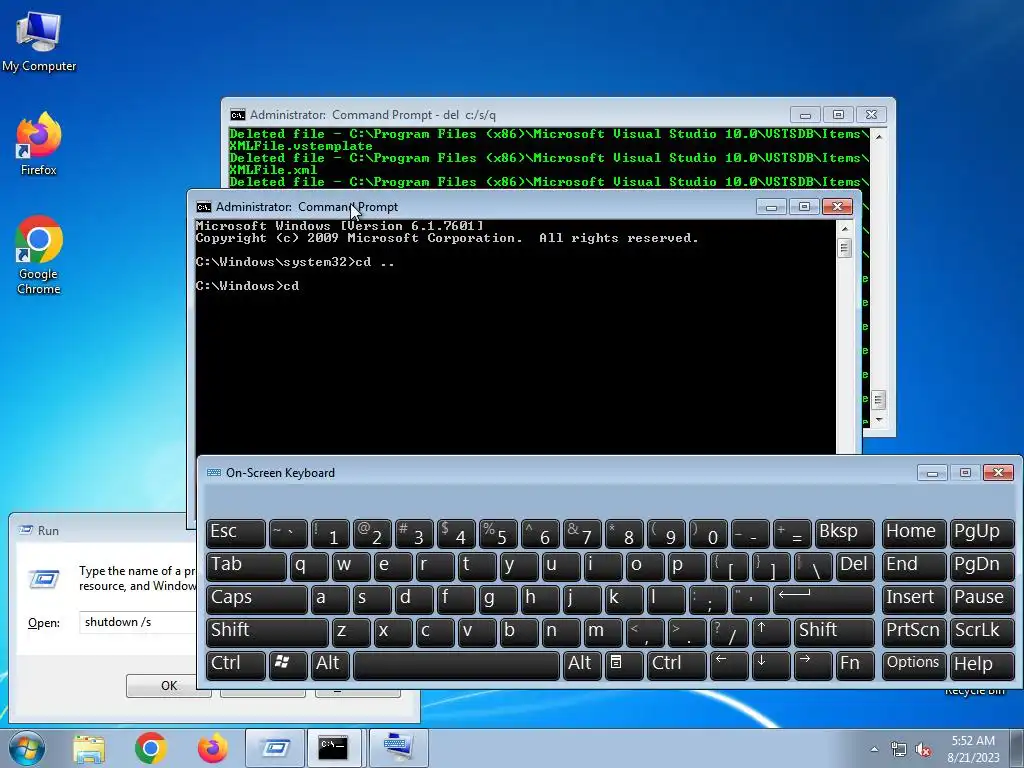Toggle the ScrLk key
Viewport: 1024px width, 768px height.
pyautogui.click(x=982, y=632)
